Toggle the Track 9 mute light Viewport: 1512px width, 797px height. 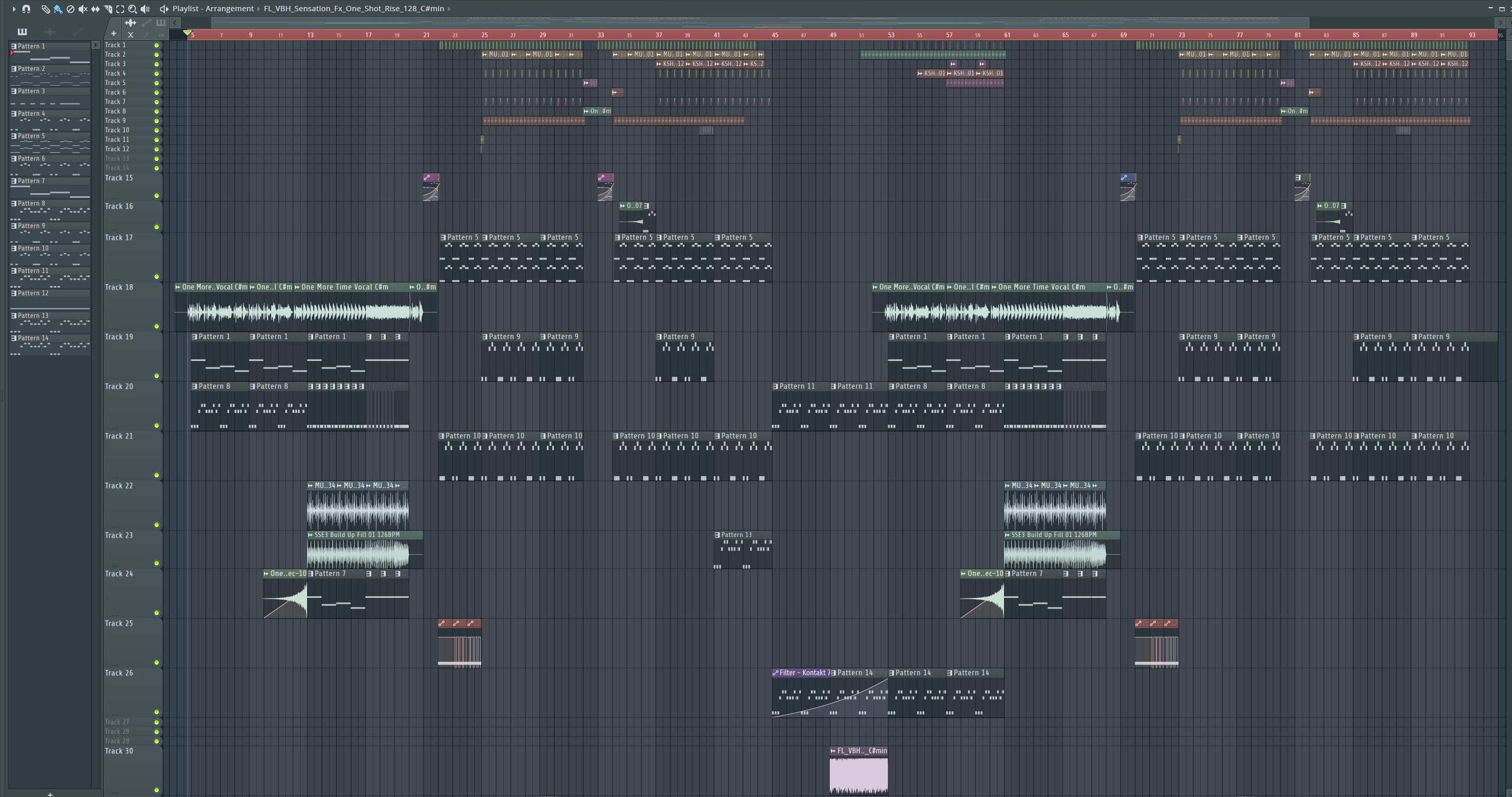(x=157, y=121)
